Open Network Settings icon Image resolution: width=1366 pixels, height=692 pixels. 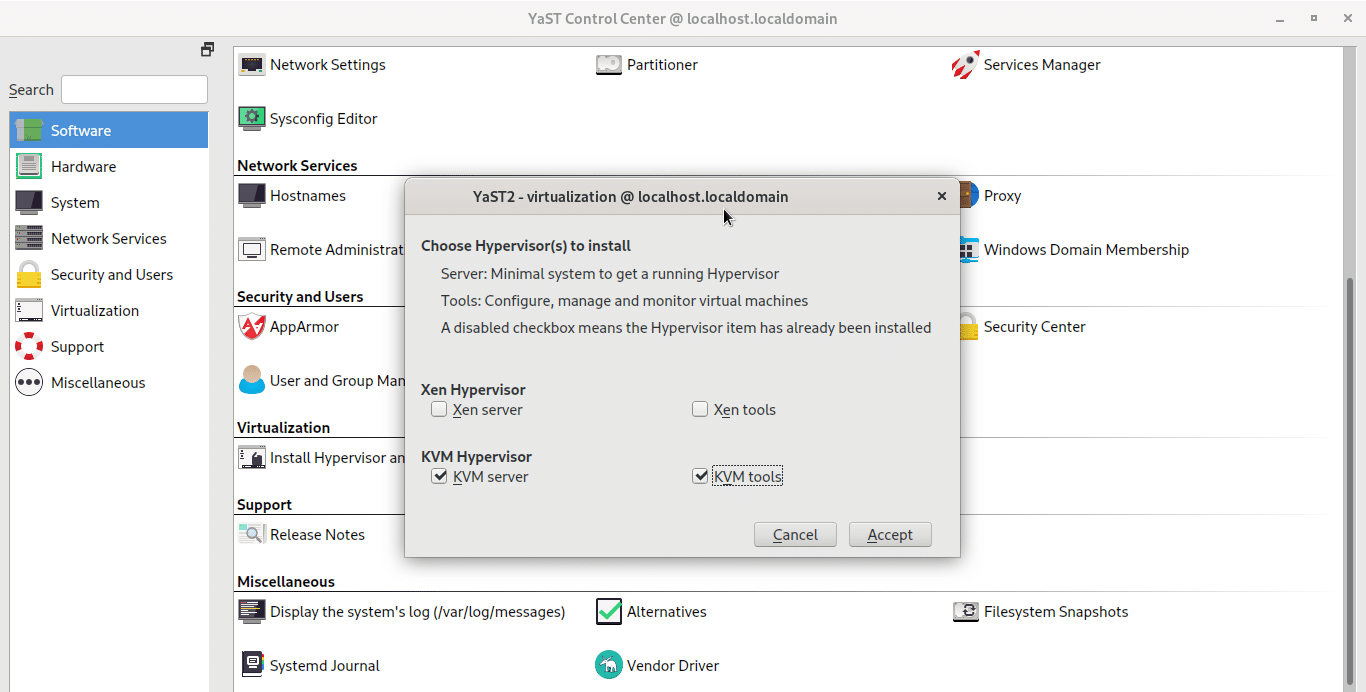pos(252,65)
